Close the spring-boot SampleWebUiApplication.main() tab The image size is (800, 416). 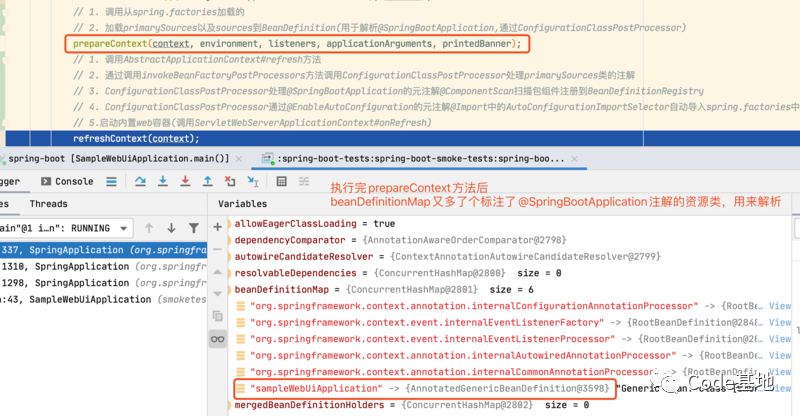coord(238,159)
